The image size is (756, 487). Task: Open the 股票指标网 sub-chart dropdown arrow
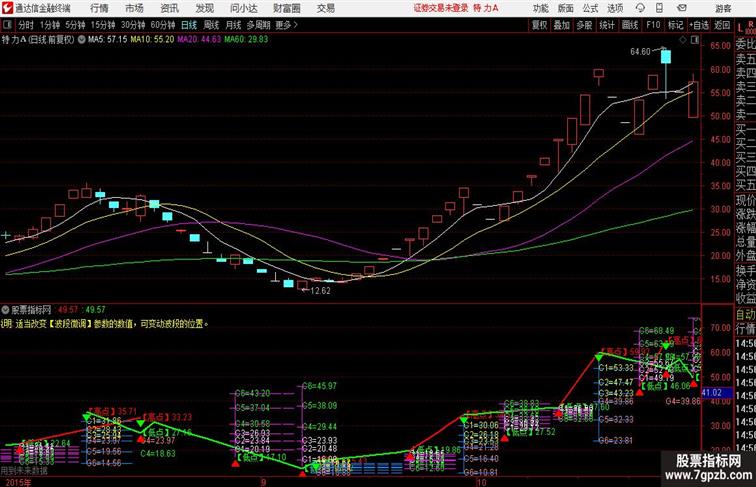click(x=5, y=310)
